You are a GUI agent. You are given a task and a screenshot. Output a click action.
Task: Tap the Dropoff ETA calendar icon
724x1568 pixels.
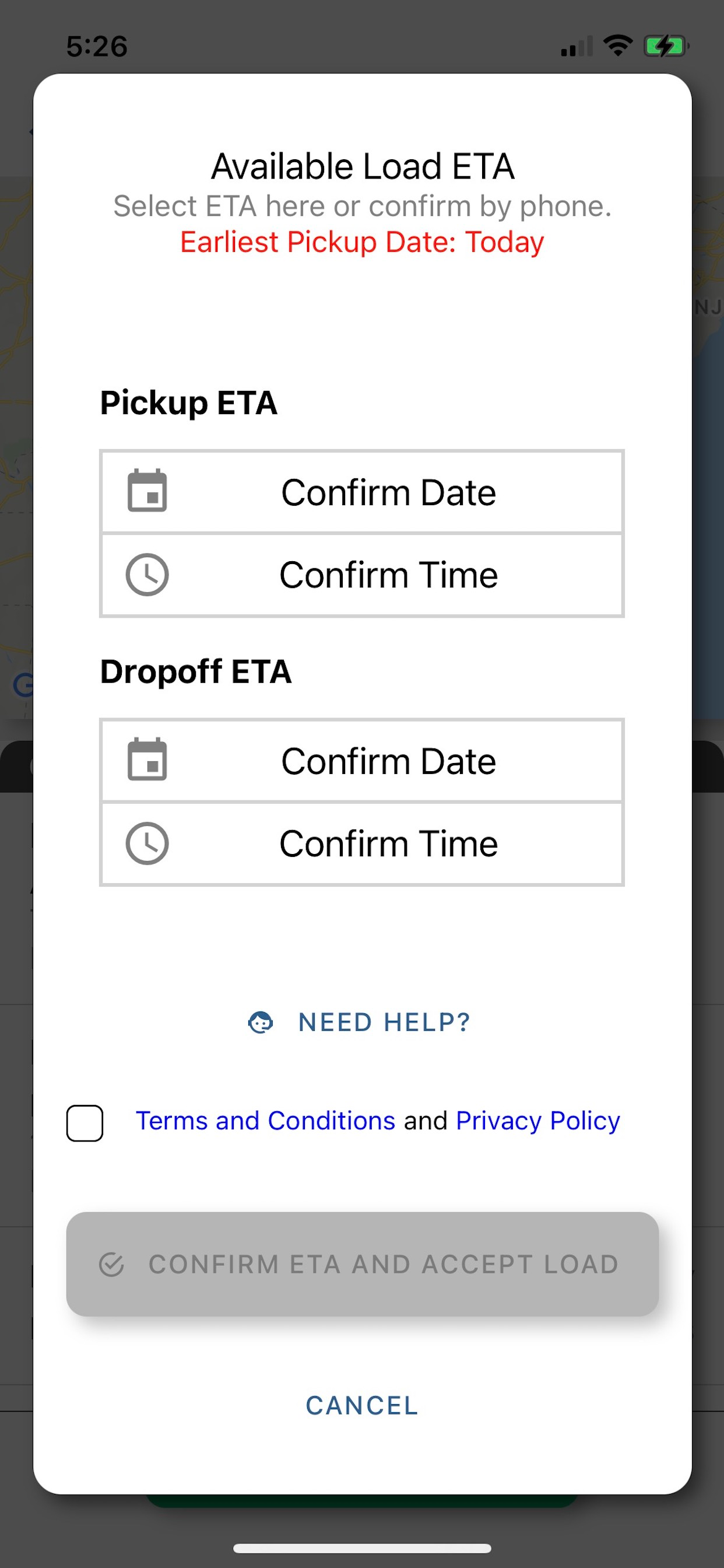coord(147,759)
